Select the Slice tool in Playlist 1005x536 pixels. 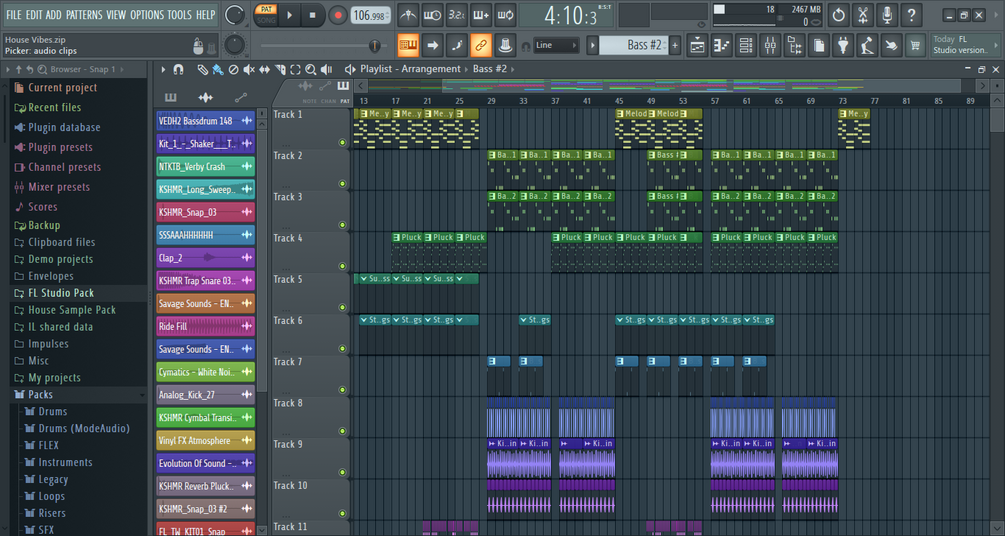coord(280,69)
